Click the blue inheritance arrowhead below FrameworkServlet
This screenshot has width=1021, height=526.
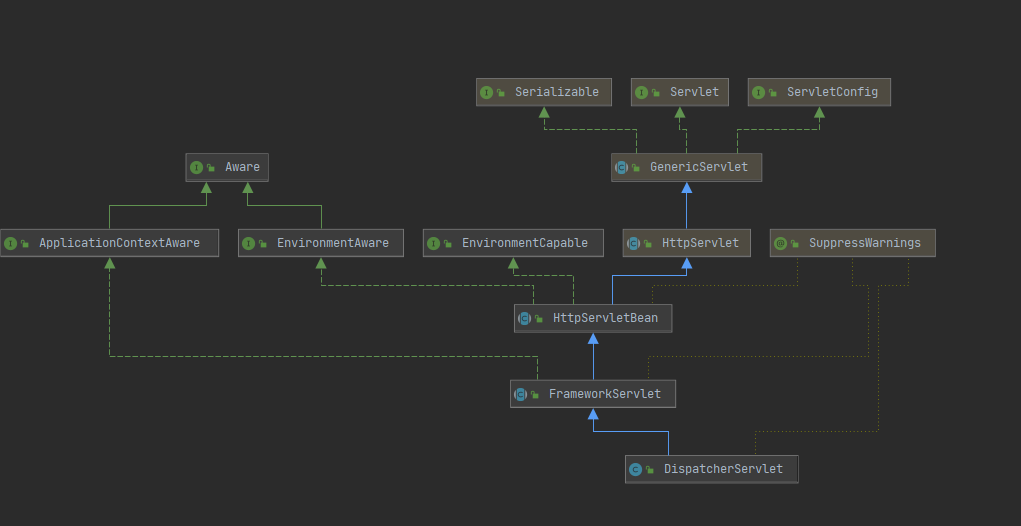click(x=593, y=414)
